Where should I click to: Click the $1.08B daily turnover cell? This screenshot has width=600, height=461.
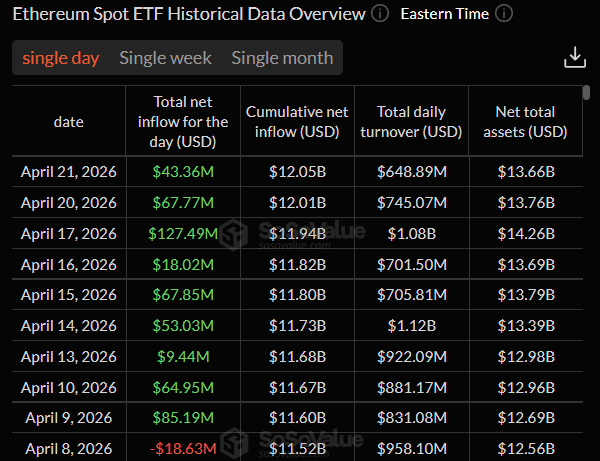pyautogui.click(x=412, y=233)
